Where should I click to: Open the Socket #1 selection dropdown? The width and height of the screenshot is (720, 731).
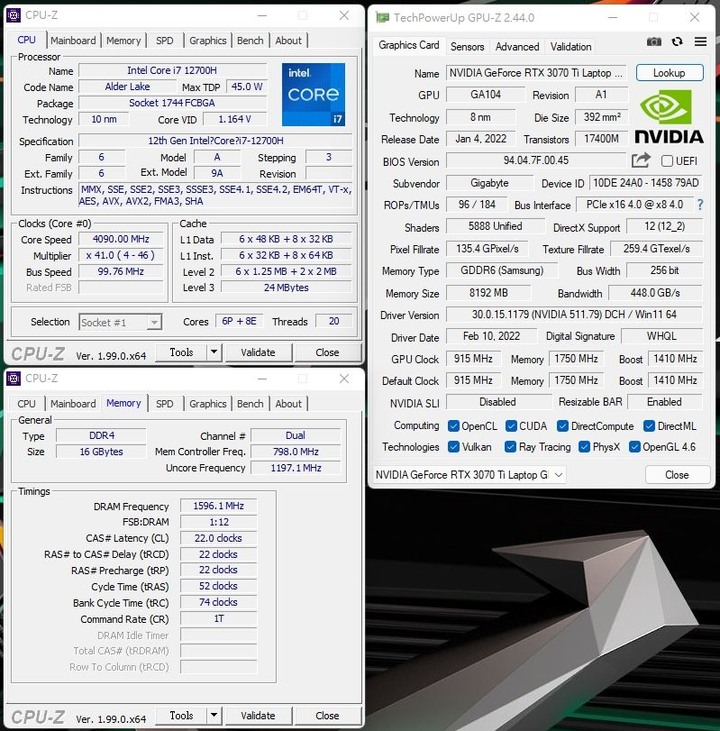pos(120,322)
